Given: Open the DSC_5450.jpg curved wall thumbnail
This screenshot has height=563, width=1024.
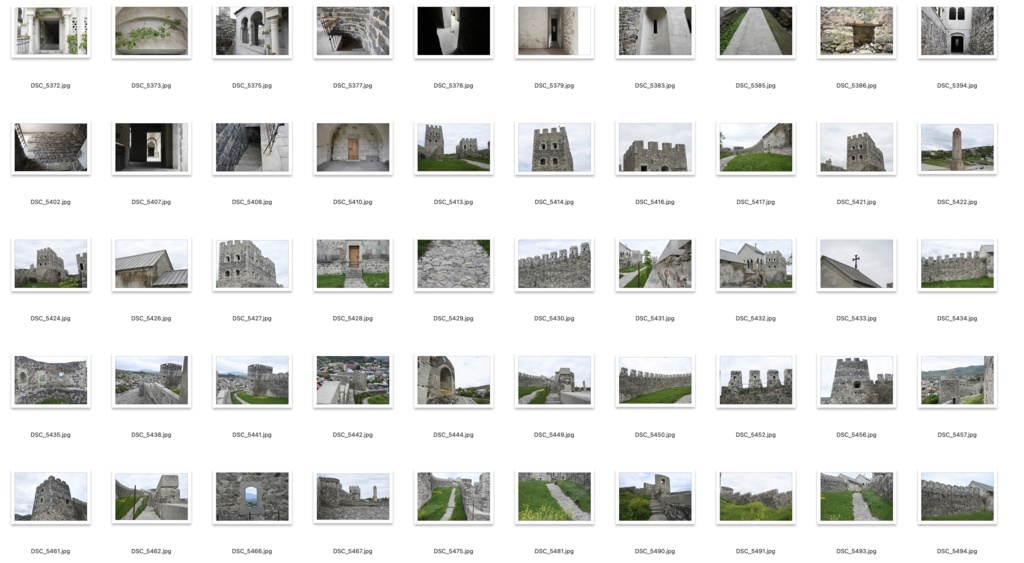Looking at the screenshot, I should coord(655,380).
